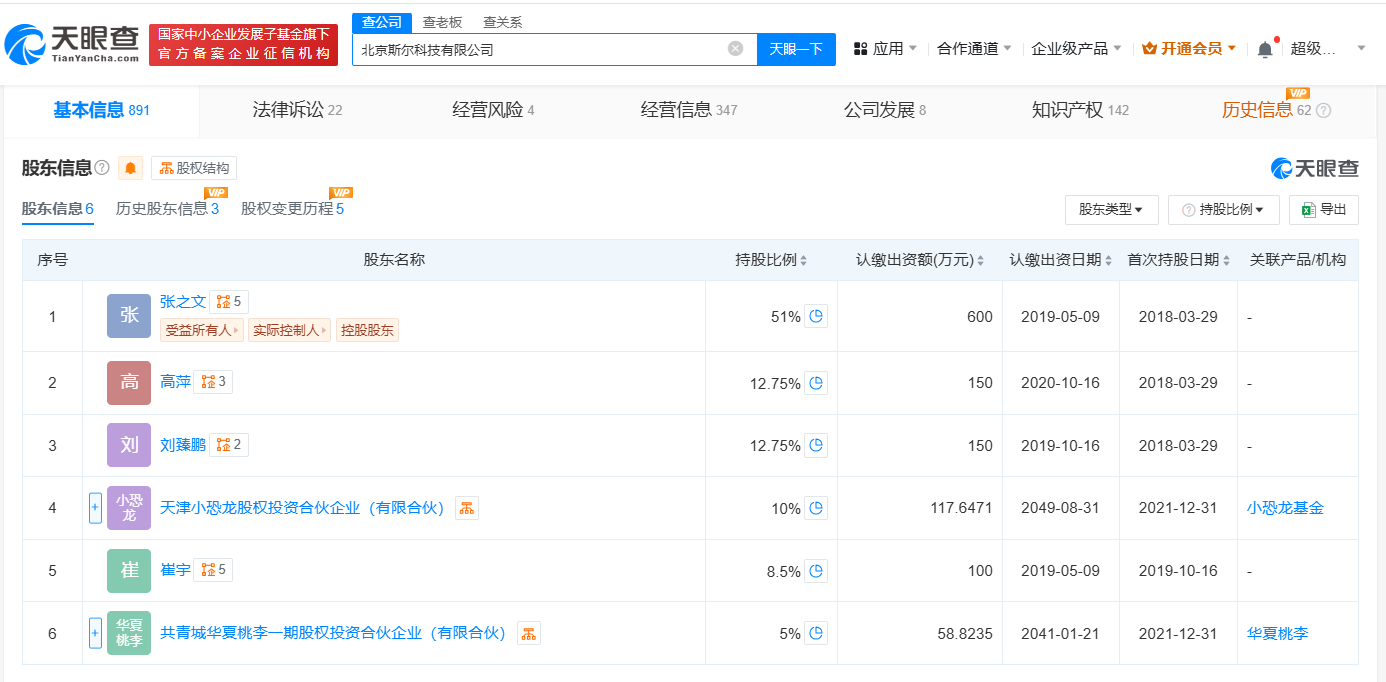Expand row 6 共青城华夏桃李 plus toggle

click(95, 633)
